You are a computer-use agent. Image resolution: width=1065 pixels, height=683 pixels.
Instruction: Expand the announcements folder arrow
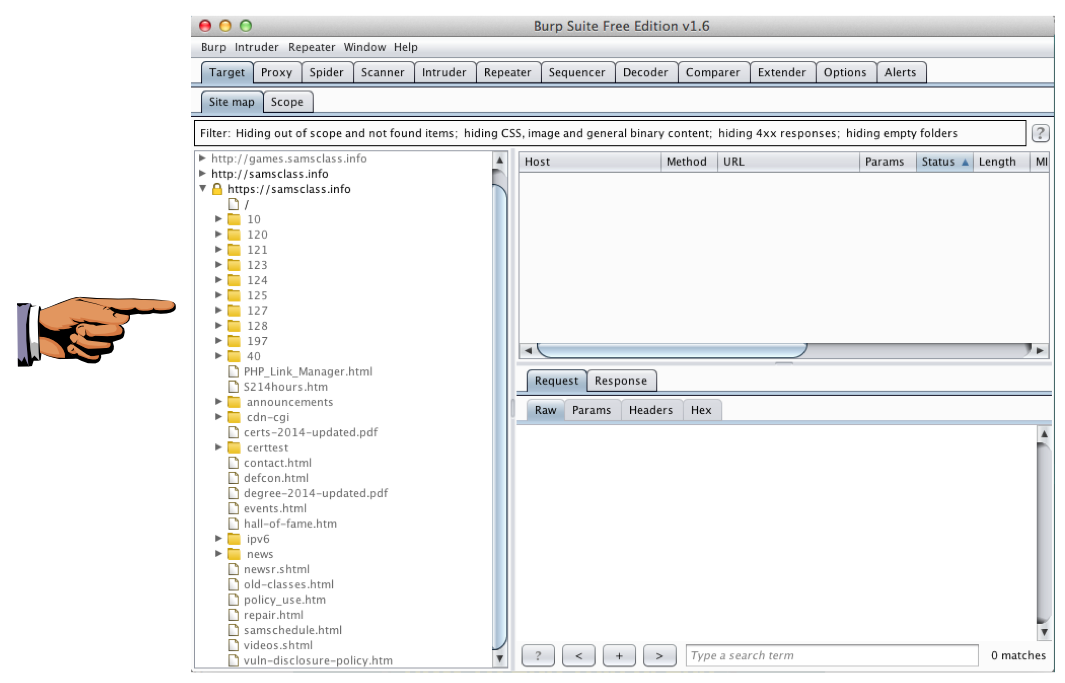point(218,402)
